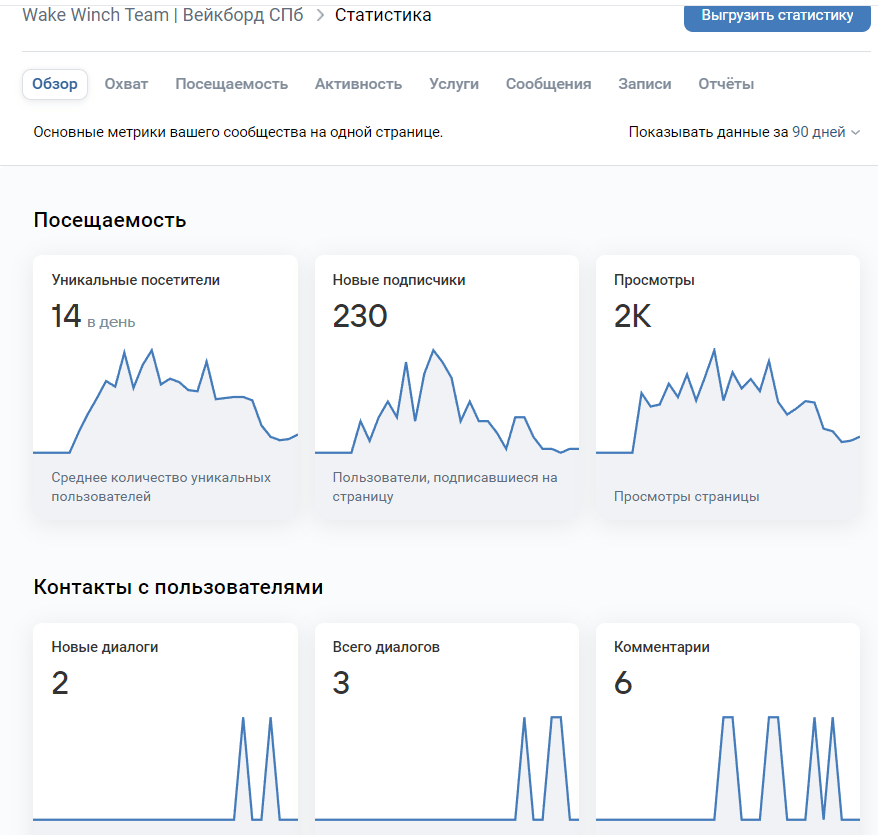Screen dimensions: 878x835
Task: Click the Статистика breadcrumb title
Action: [x=383, y=15]
